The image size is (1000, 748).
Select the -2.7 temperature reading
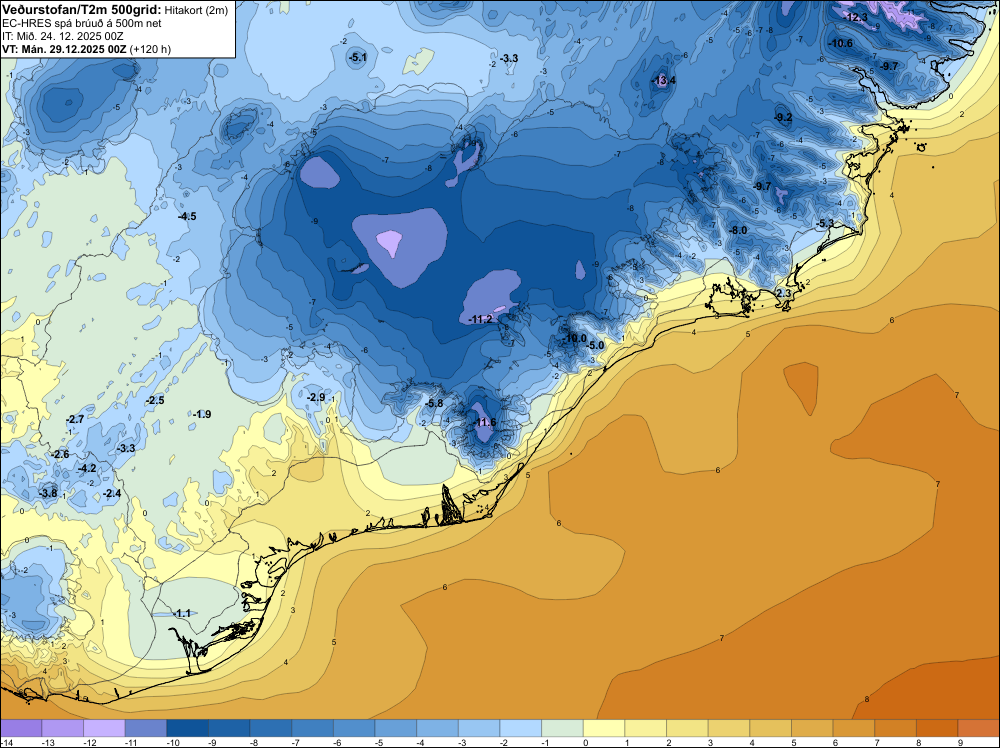pyautogui.click(x=75, y=419)
